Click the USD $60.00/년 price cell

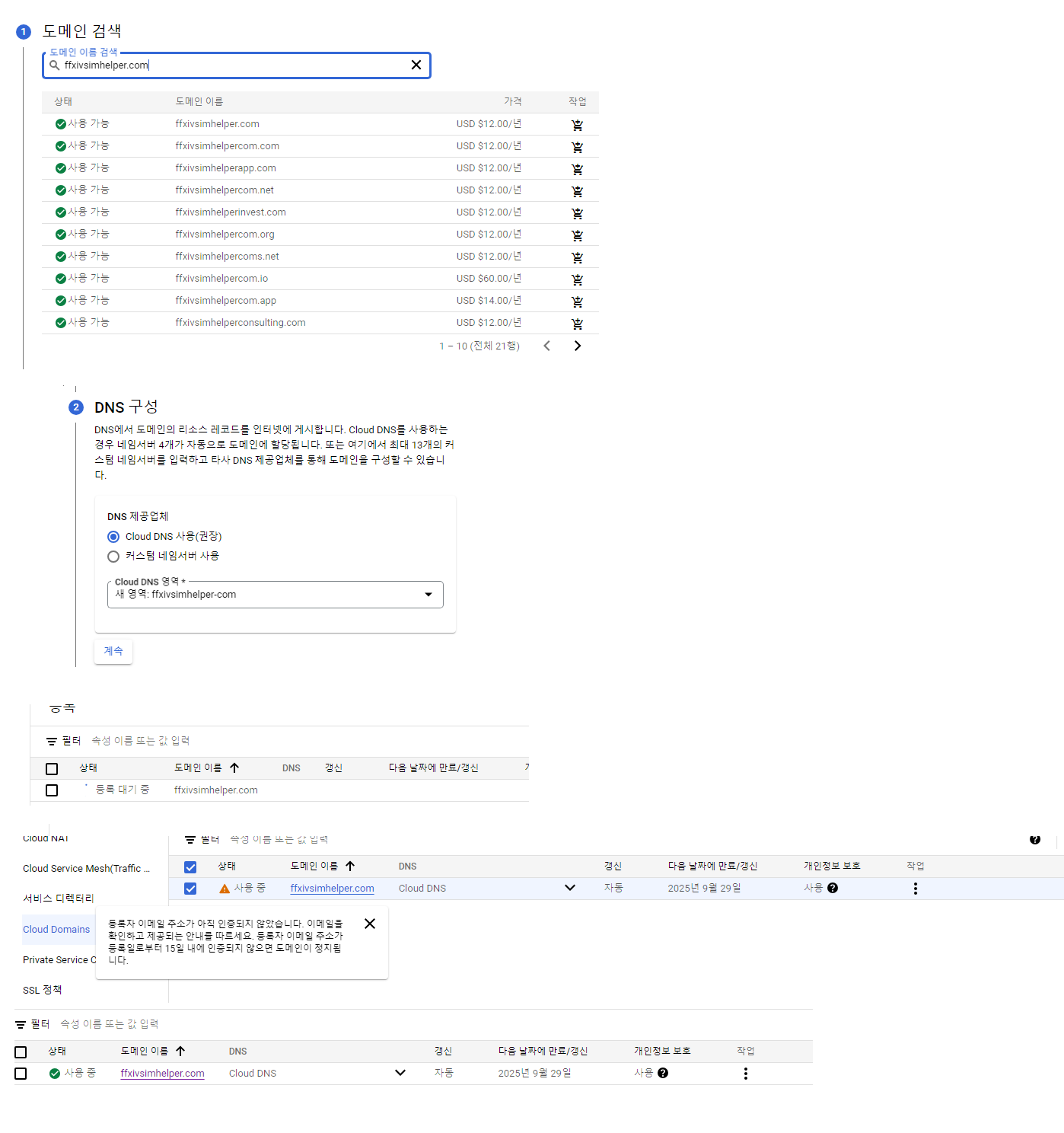coord(489,279)
